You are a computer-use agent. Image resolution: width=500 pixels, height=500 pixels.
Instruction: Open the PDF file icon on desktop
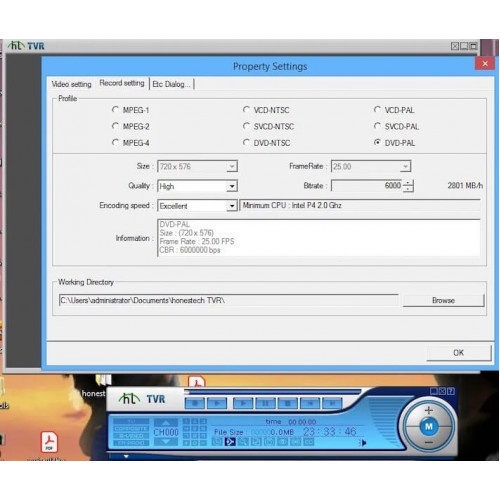tap(49, 442)
